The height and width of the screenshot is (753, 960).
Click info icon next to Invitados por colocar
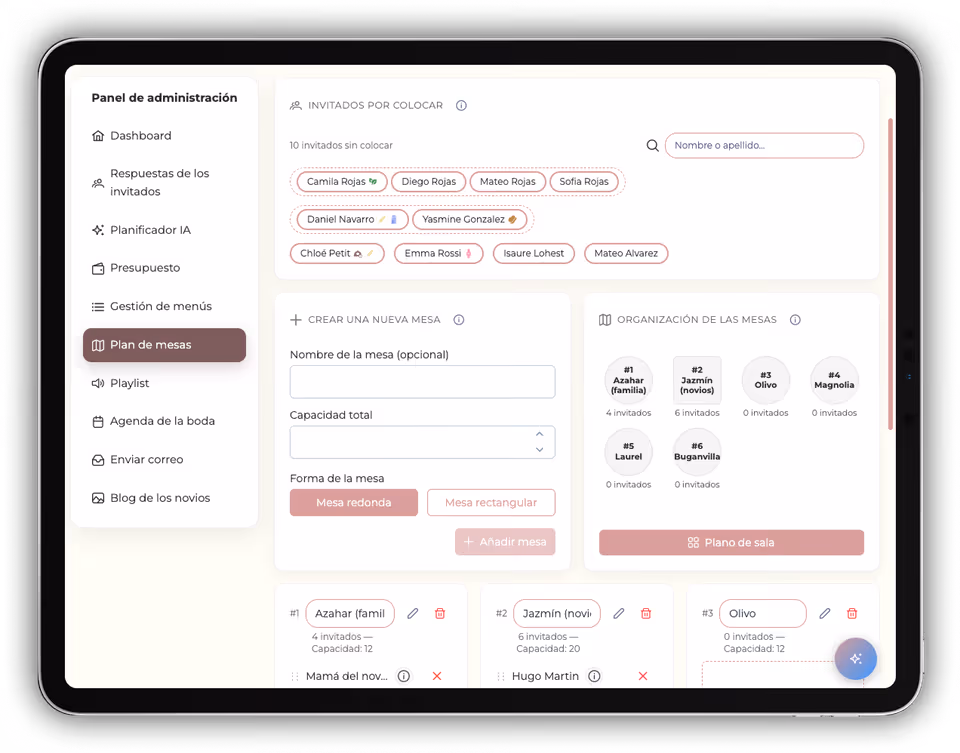[461, 105]
